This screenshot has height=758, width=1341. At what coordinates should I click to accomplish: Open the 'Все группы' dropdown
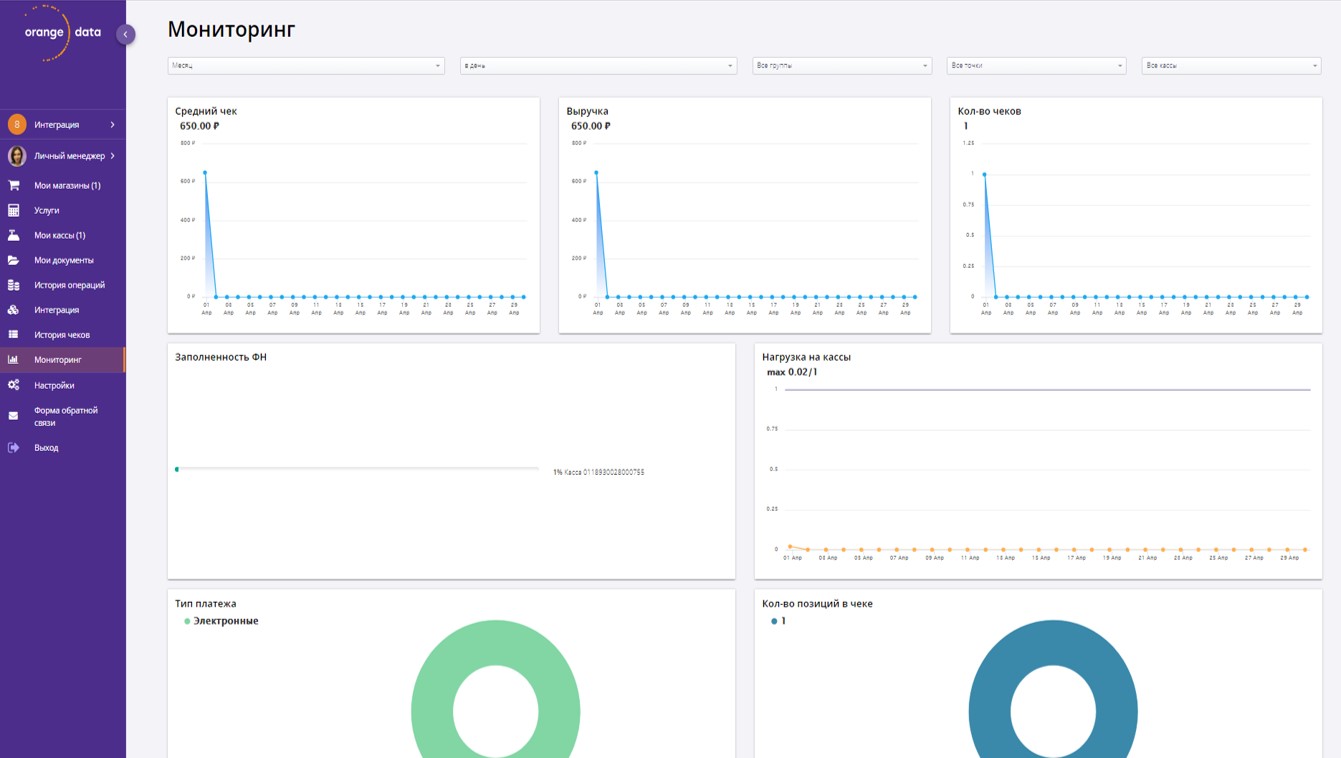point(842,65)
